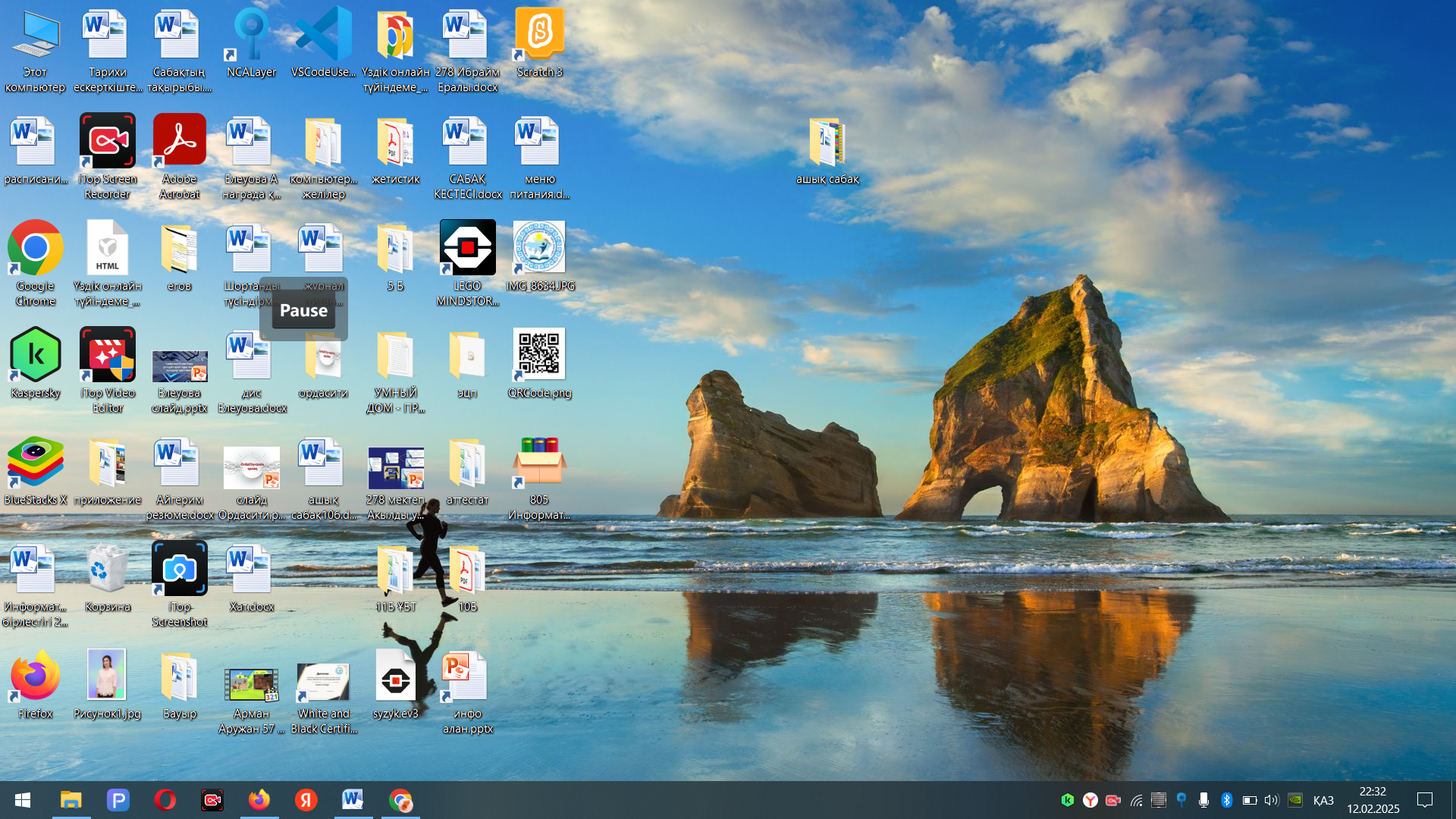Click the LEGO MINDSTORMS shortcut icon
1456x819 pixels.
pyautogui.click(x=467, y=249)
